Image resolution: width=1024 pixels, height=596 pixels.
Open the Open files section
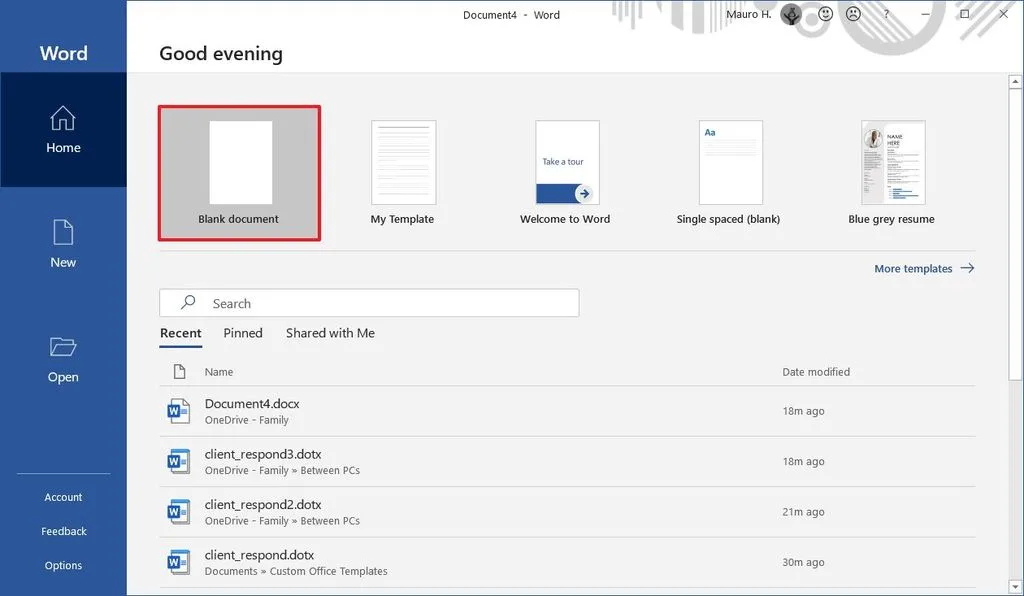63,359
